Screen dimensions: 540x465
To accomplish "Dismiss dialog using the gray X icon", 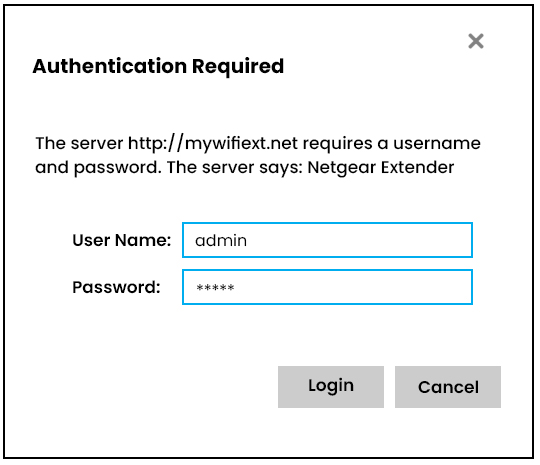I will tap(476, 41).
